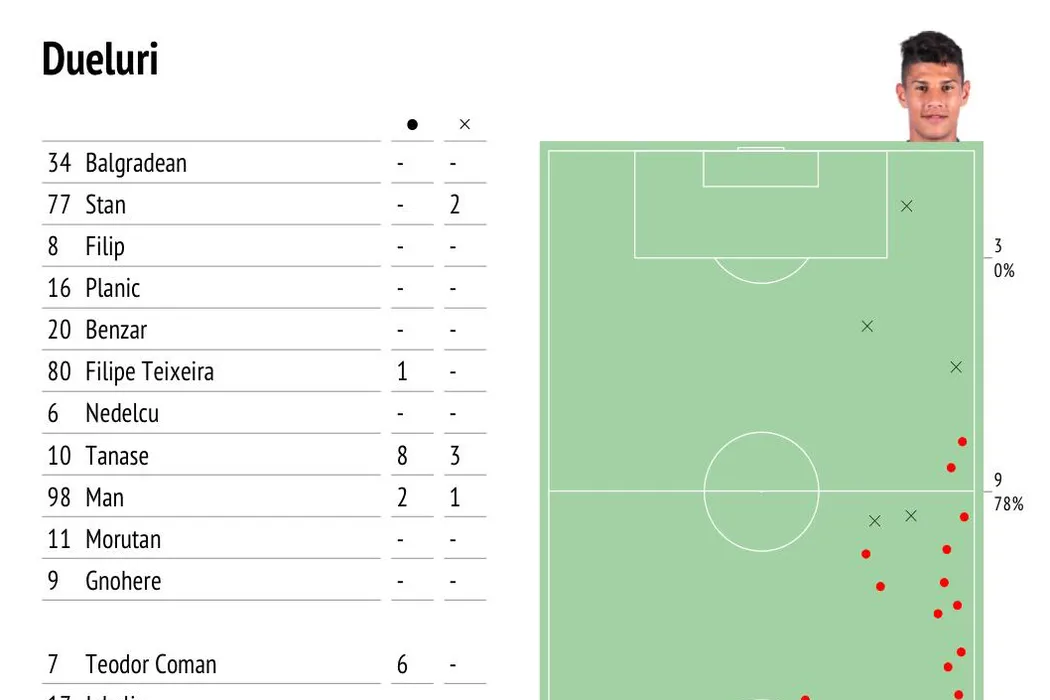Click the number 80 next to Filipe Teixeira
The height and width of the screenshot is (700, 1050).
[59, 372]
